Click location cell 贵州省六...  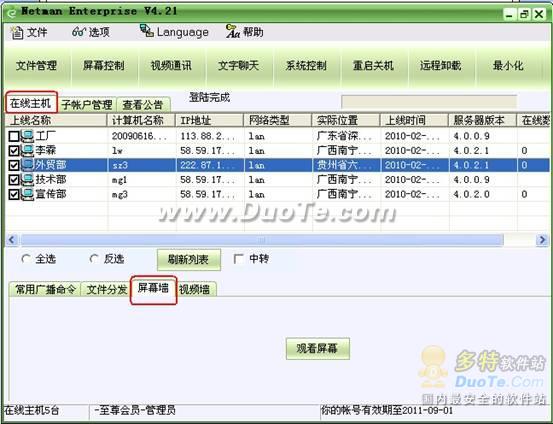coord(344,165)
